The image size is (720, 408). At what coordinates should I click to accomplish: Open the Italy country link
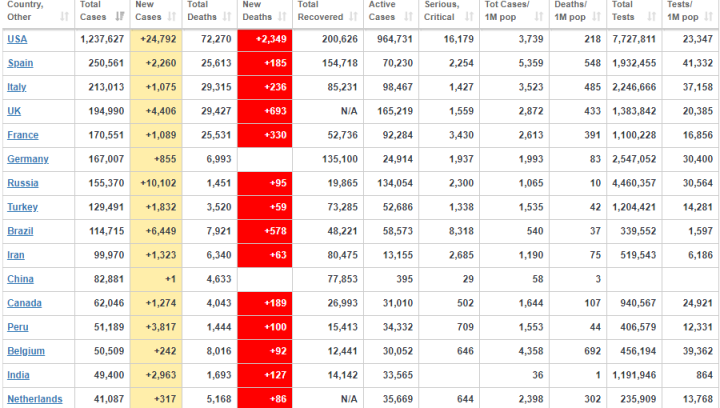(17, 87)
